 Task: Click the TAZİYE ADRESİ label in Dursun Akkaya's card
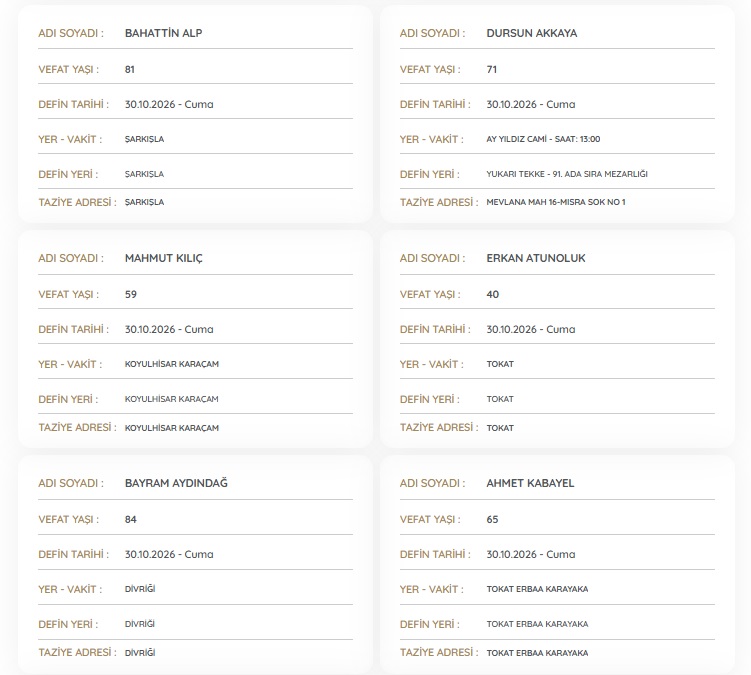[x=439, y=202]
